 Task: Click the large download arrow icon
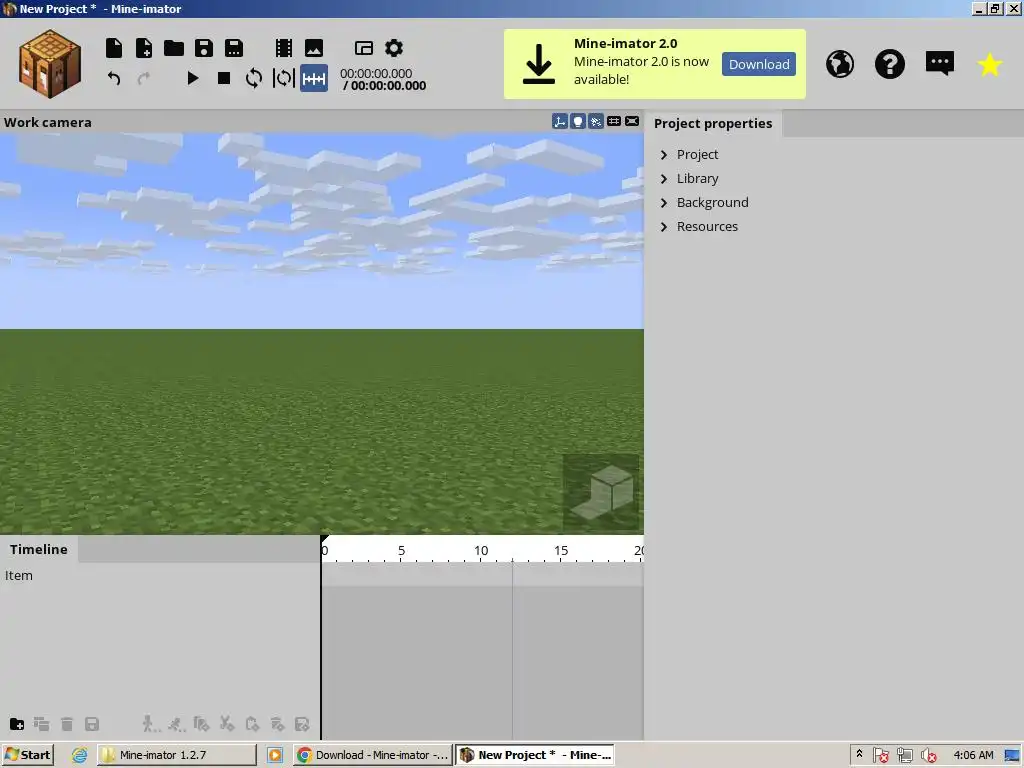pyautogui.click(x=539, y=64)
